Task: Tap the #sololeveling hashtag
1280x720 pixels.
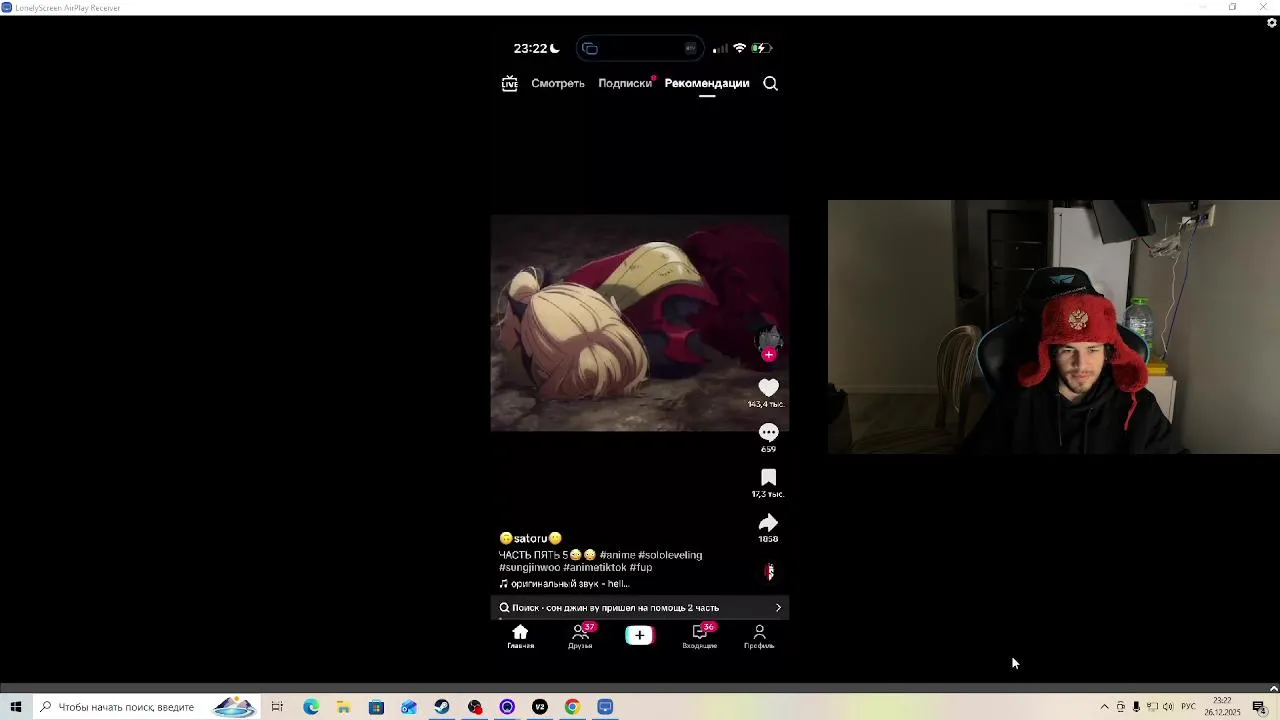Action: point(670,555)
